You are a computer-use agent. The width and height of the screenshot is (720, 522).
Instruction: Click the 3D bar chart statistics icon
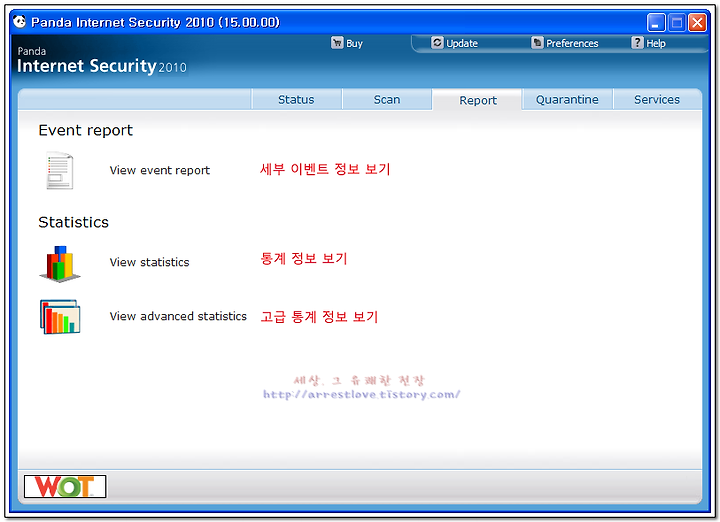pyautogui.click(x=60, y=264)
